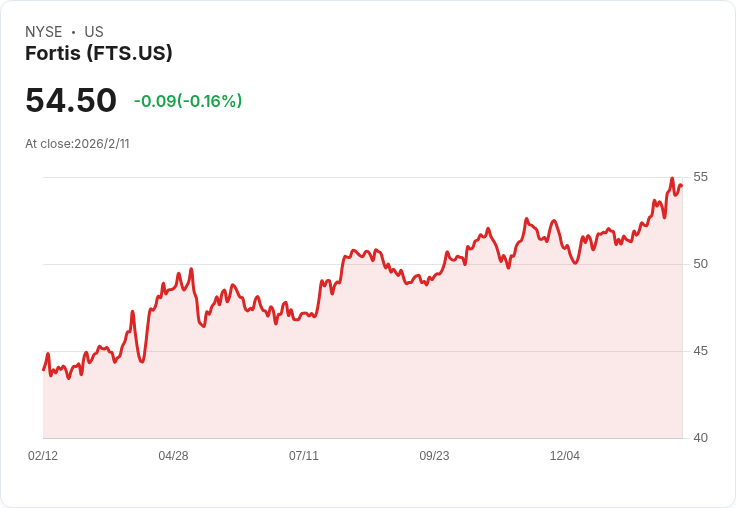
Task: Click the 50 y-axis price label
Action: click(x=700, y=264)
